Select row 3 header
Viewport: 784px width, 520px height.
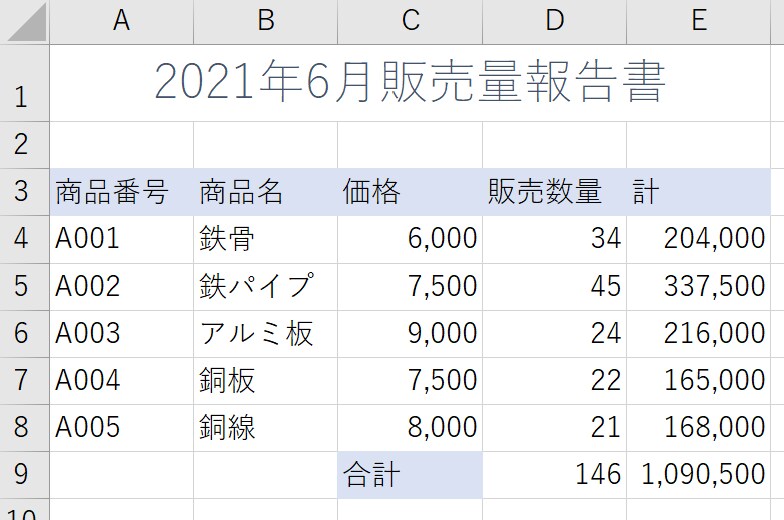click(x=24, y=192)
